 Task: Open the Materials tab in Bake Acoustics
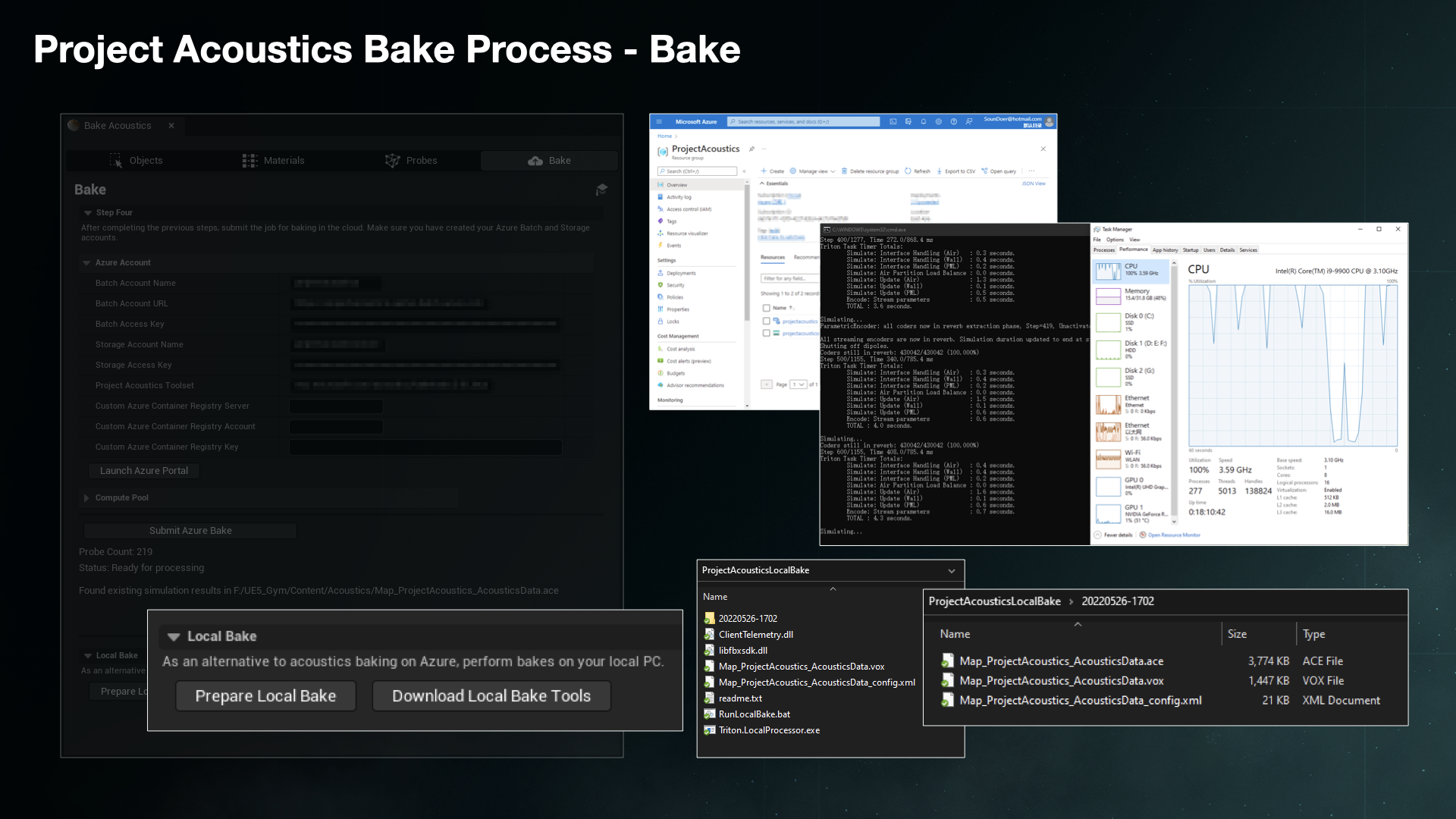[273, 161]
